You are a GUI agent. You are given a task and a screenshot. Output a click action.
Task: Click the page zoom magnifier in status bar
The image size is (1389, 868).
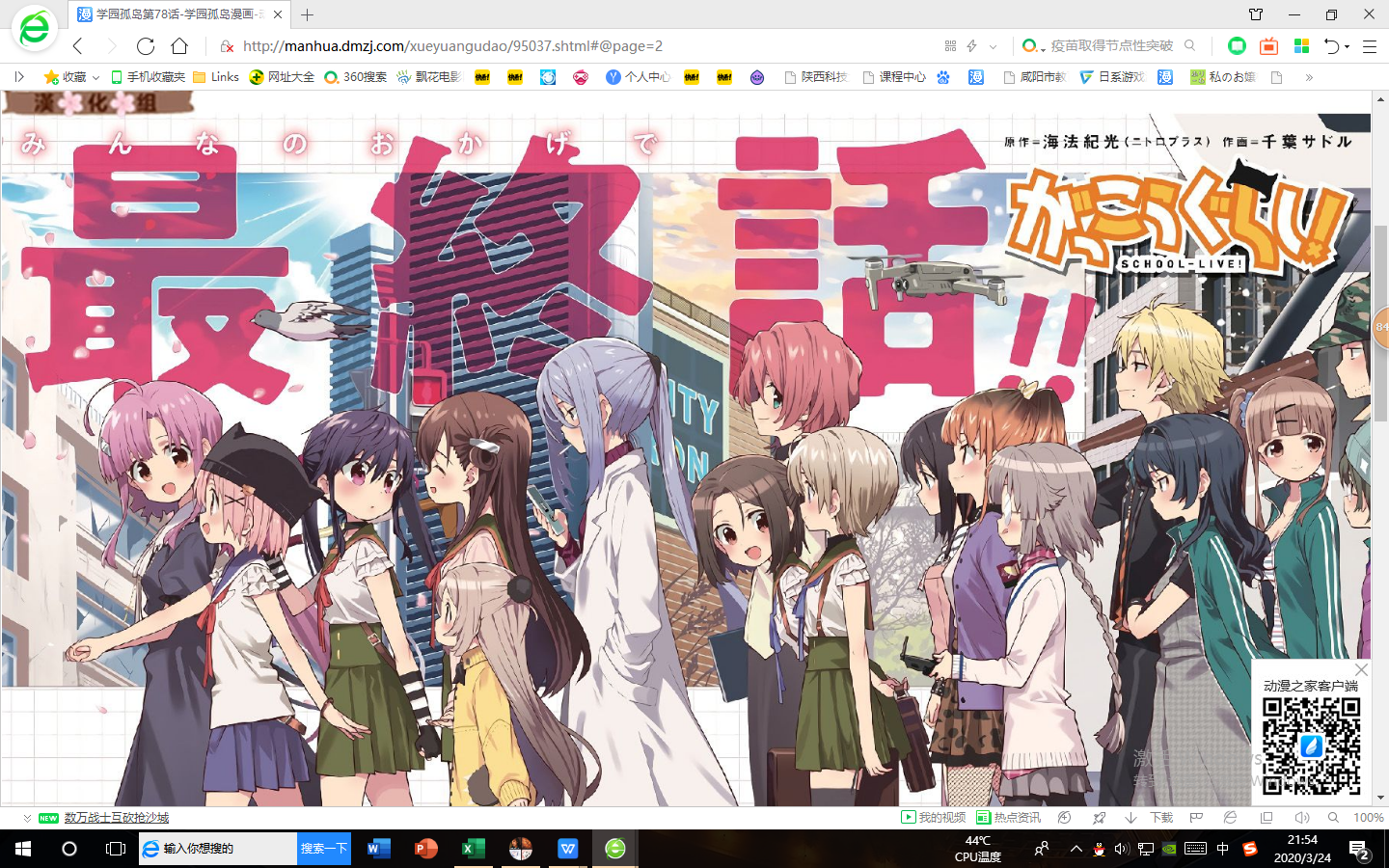tap(1333, 818)
